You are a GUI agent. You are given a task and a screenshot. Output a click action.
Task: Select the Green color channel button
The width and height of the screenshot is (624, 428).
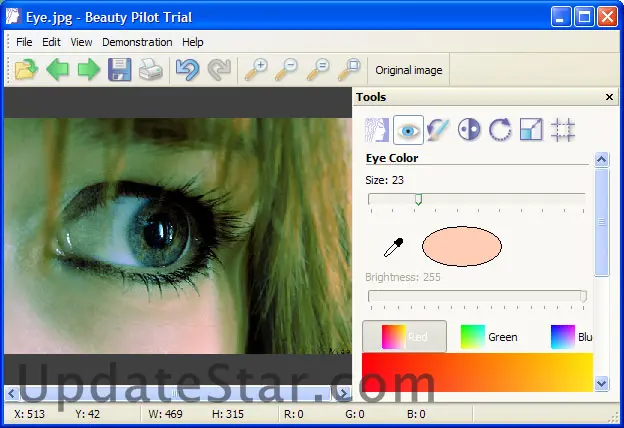(x=489, y=337)
